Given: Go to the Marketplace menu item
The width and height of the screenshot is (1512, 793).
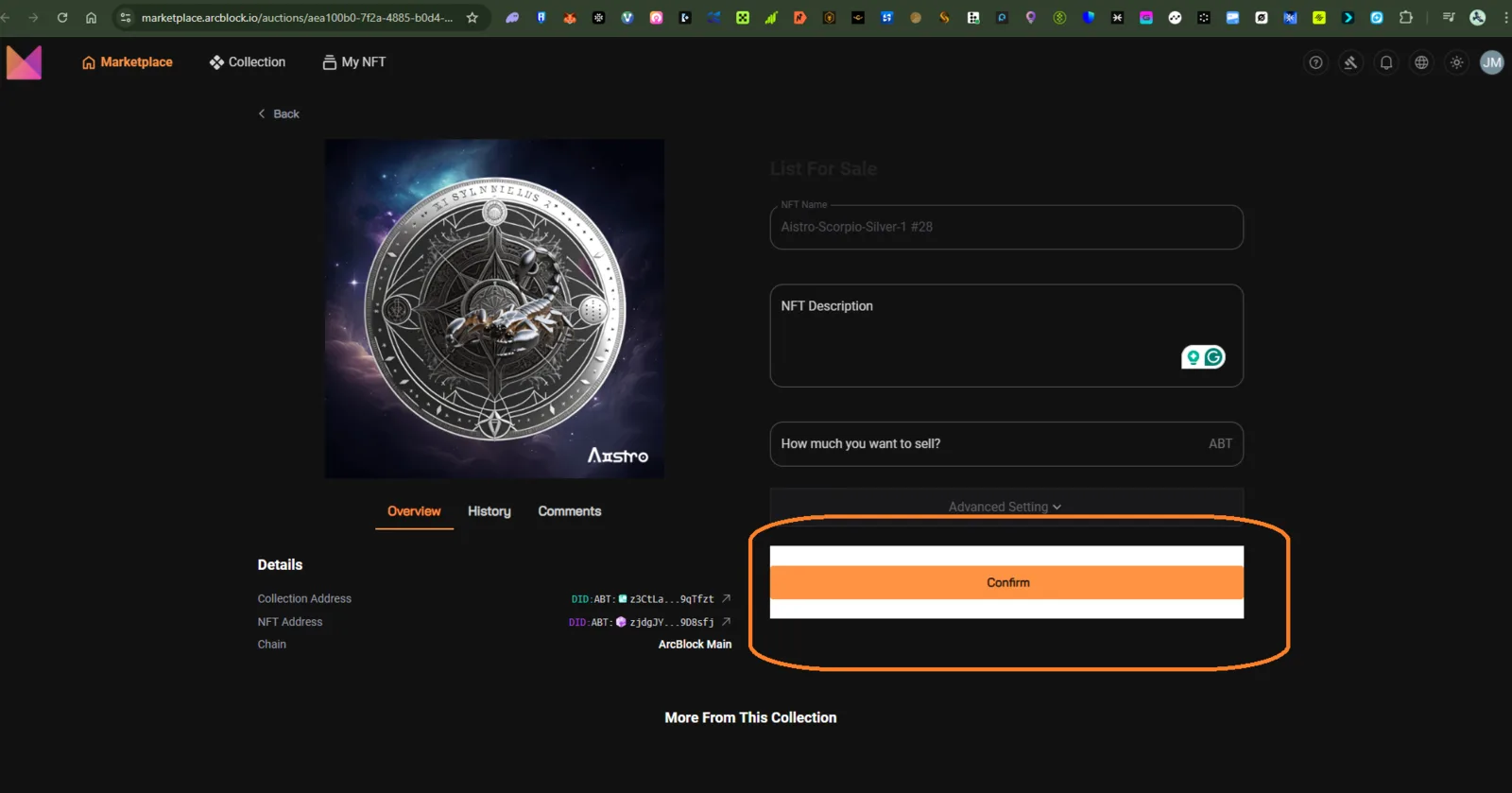Looking at the screenshot, I should click(x=128, y=62).
